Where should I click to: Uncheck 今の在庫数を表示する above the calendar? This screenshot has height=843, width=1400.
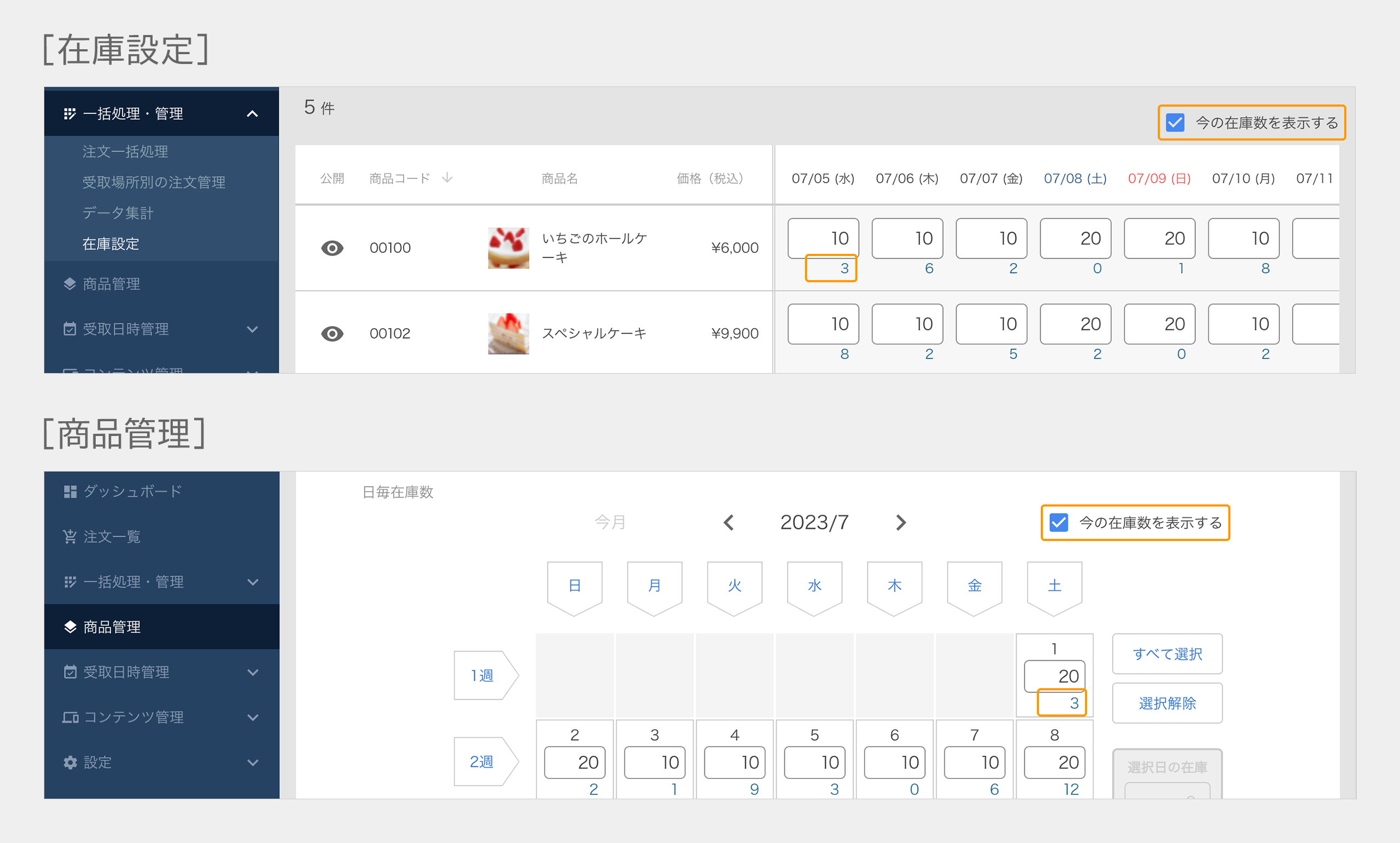tap(1059, 522)
